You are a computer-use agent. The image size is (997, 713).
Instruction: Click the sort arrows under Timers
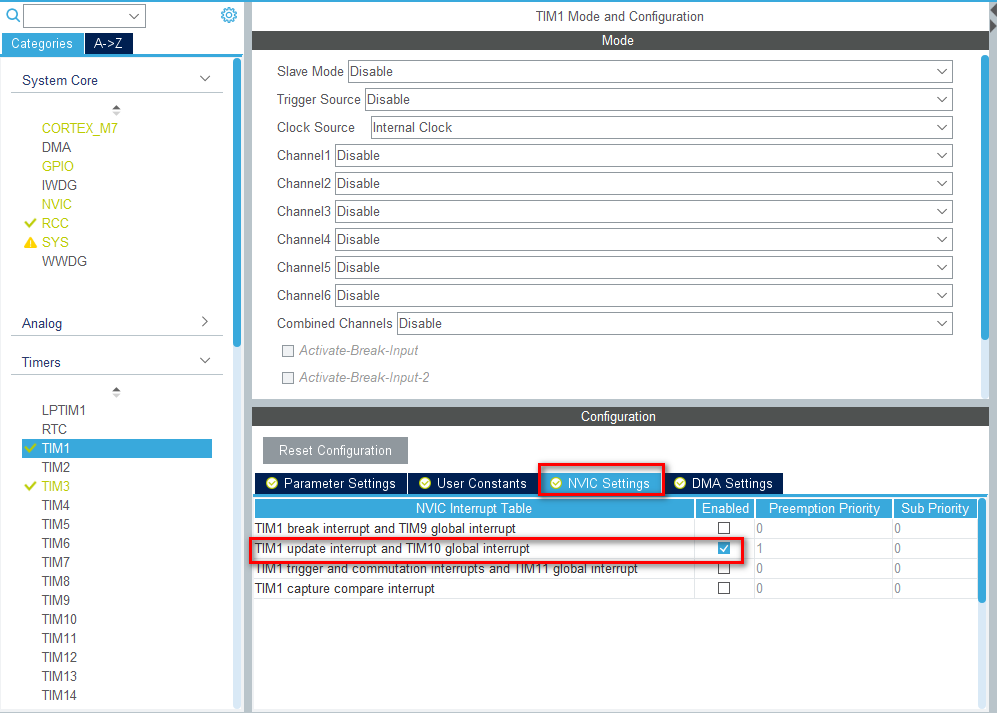pos(116,392)
